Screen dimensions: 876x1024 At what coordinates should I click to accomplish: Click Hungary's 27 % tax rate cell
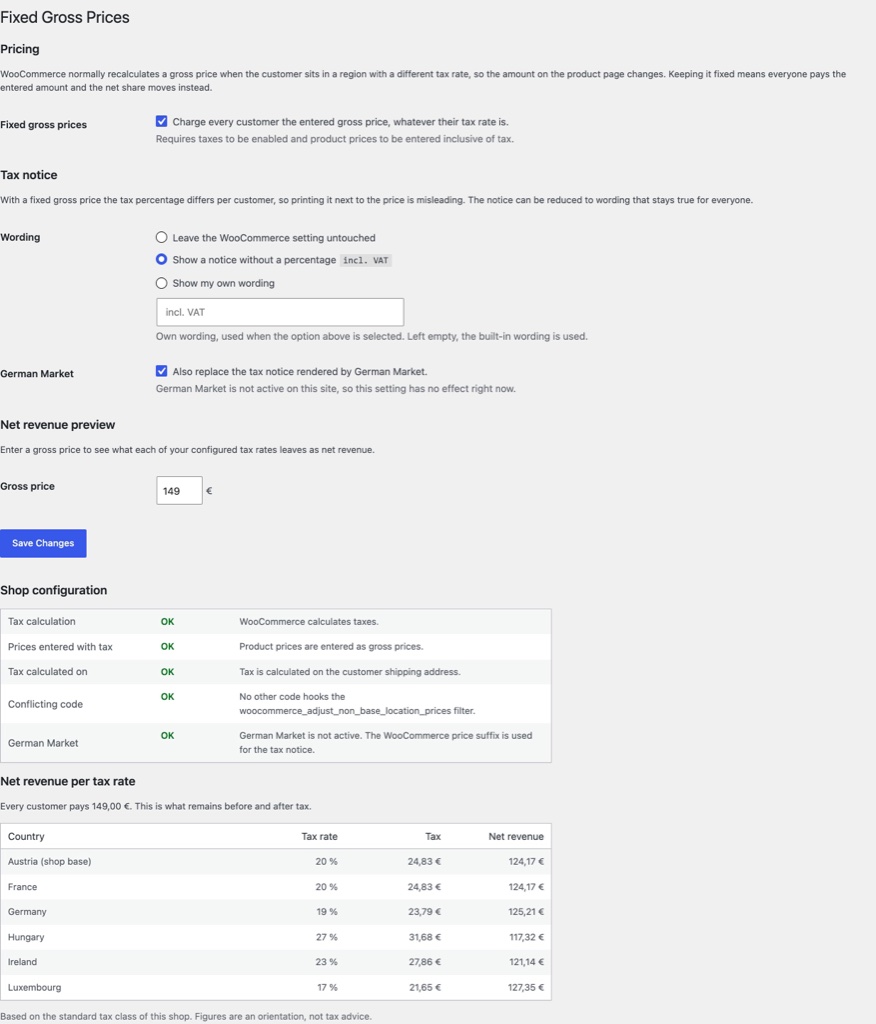pyautogui.click(x=327, y=937)
